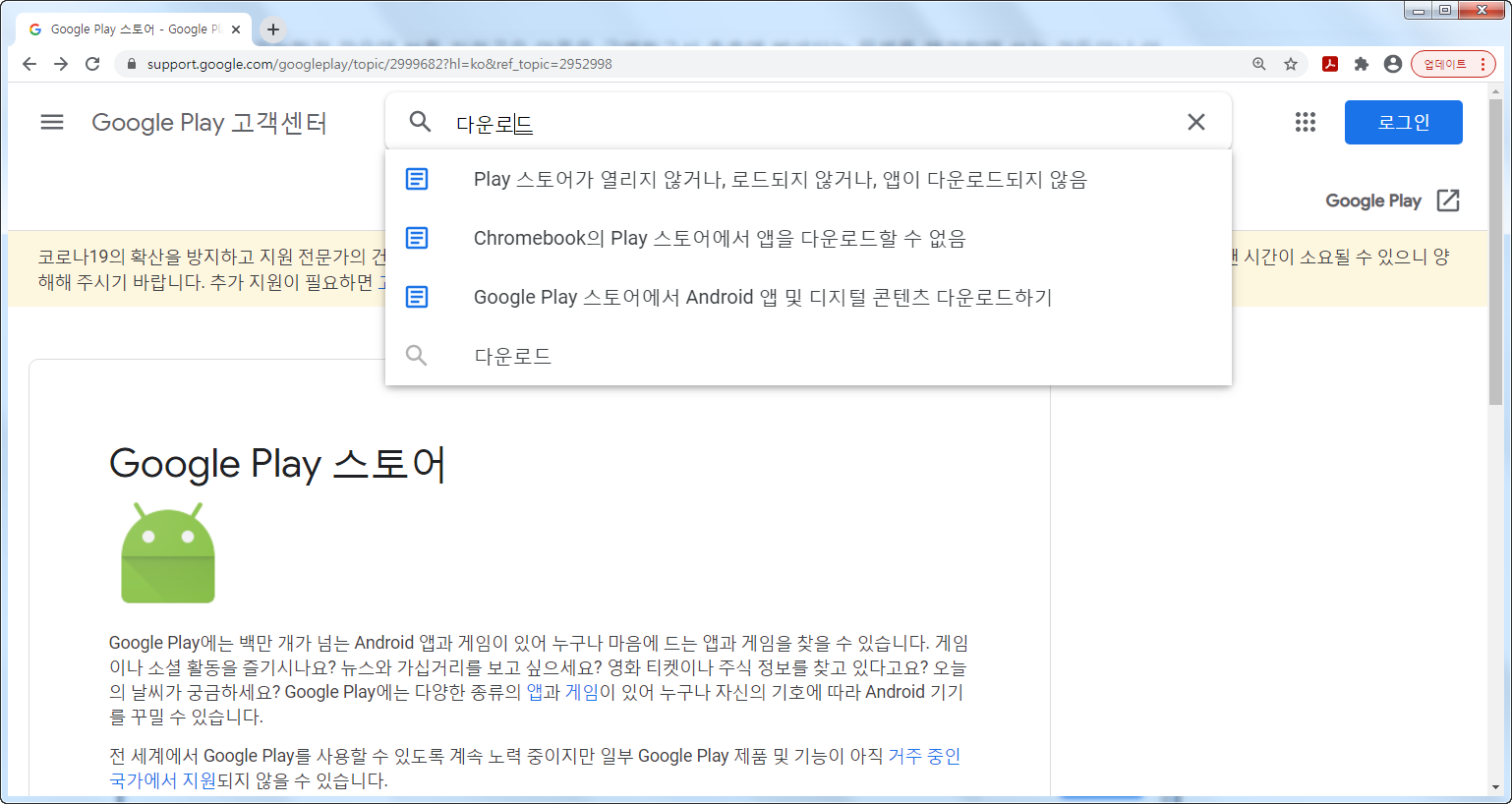The image size is (1512, 804).
Task: Open the extensions puzzle menu
Action: point(1362,64)
